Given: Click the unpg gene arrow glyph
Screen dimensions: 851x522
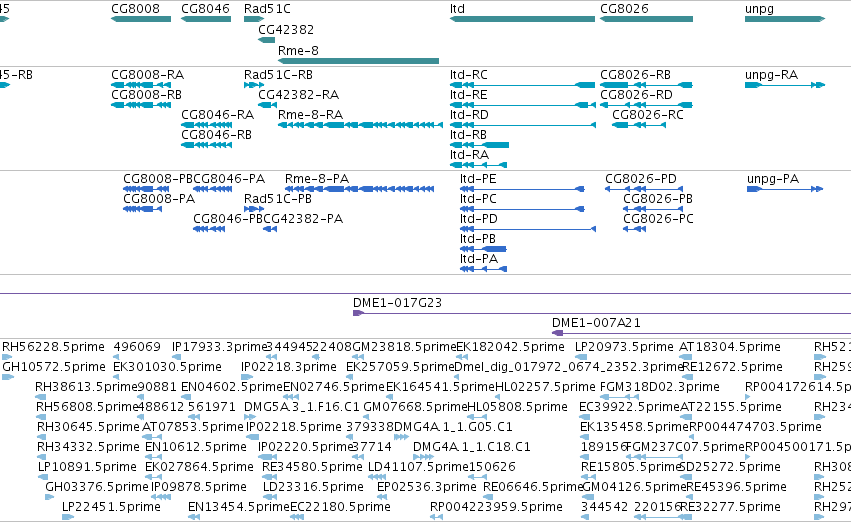Looking at the screenshot, I should [x=785, y=19].
